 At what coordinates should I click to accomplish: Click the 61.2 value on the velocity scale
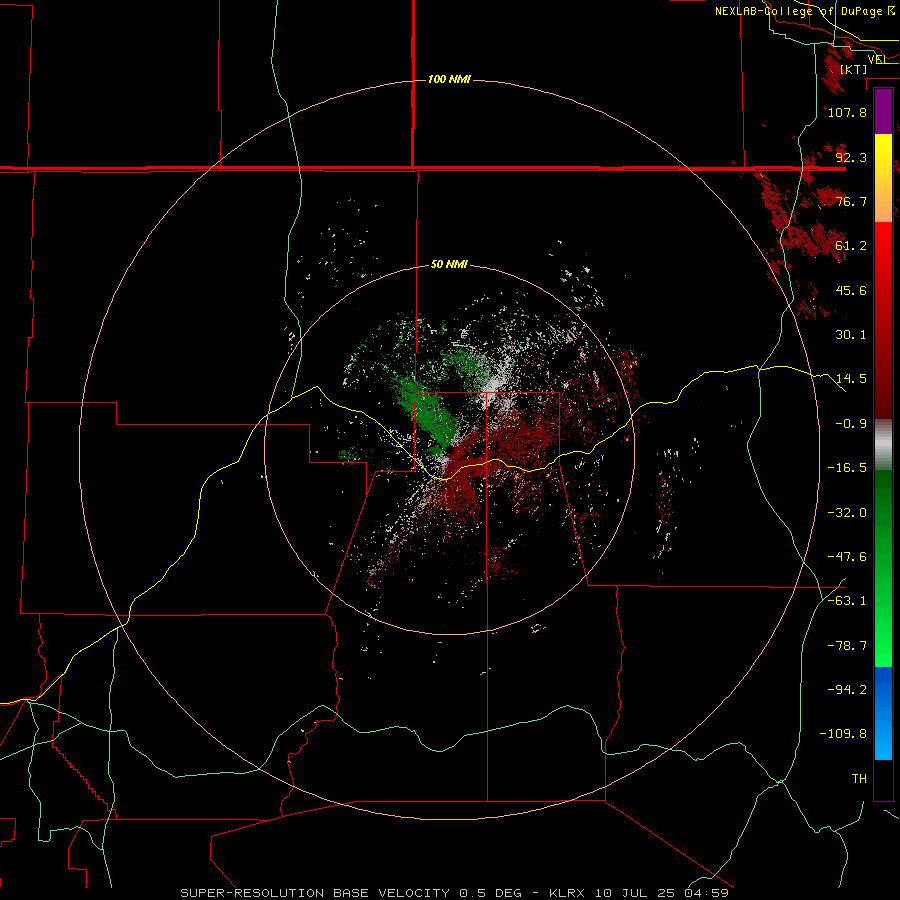pos(851,246)
